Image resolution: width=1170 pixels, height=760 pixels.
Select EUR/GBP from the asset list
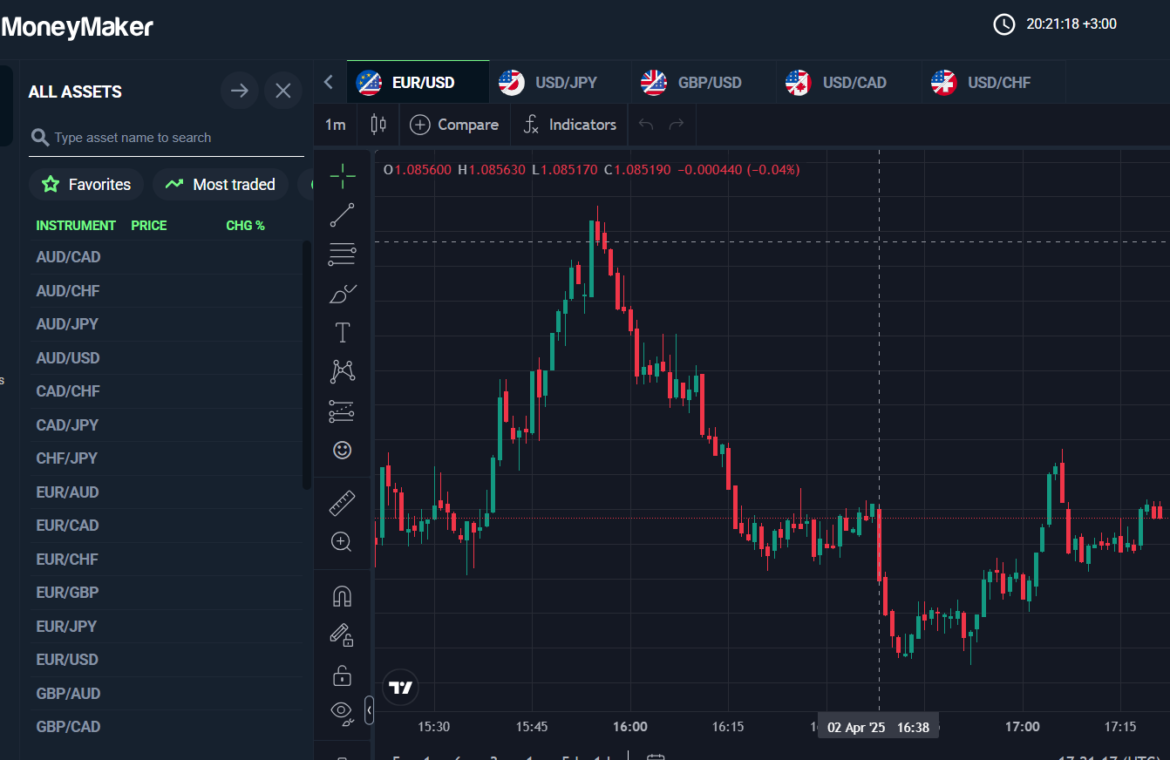166,593
